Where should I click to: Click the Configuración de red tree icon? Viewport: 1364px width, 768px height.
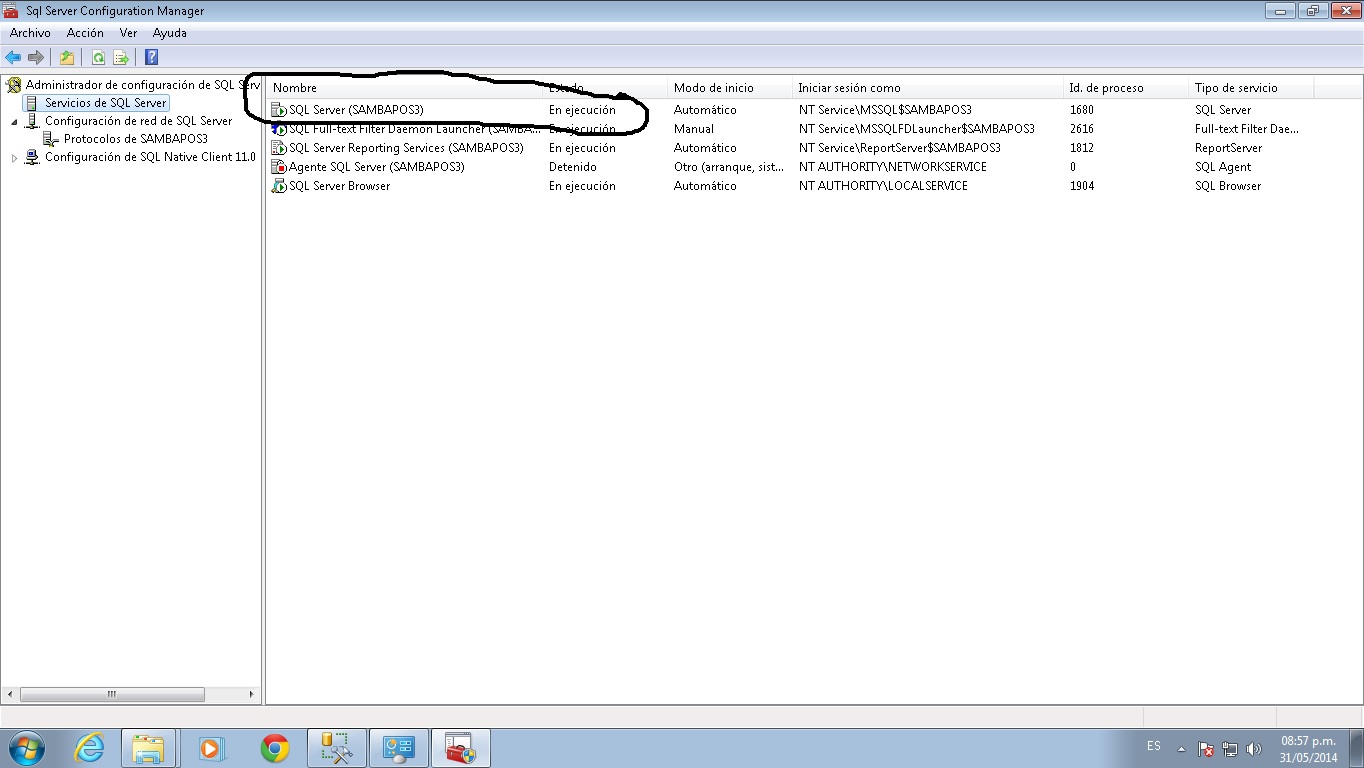coord(32,121)
